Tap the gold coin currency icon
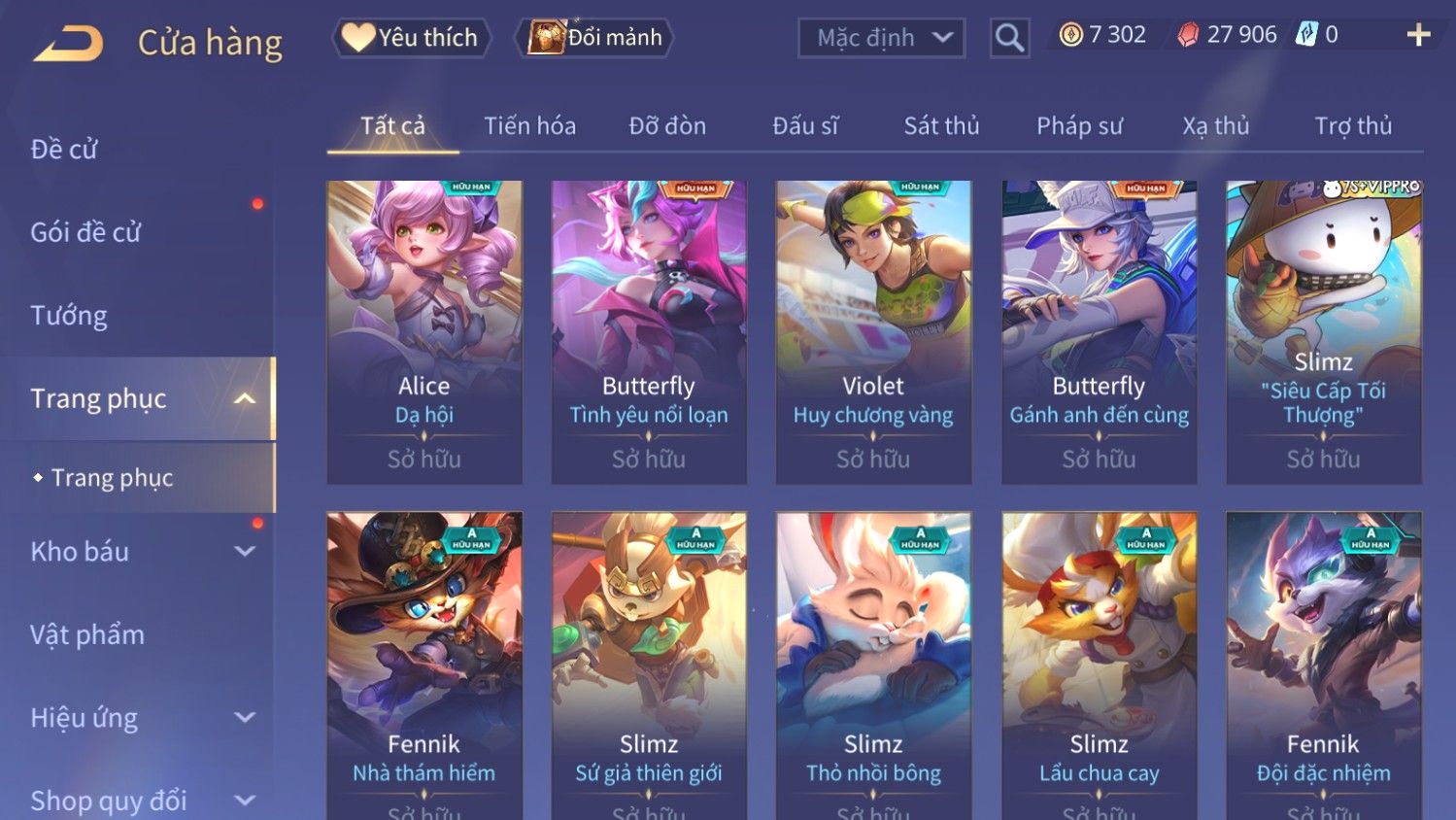The width and height of the screenshot is (1456, 820). click(x=1070, y=35)
